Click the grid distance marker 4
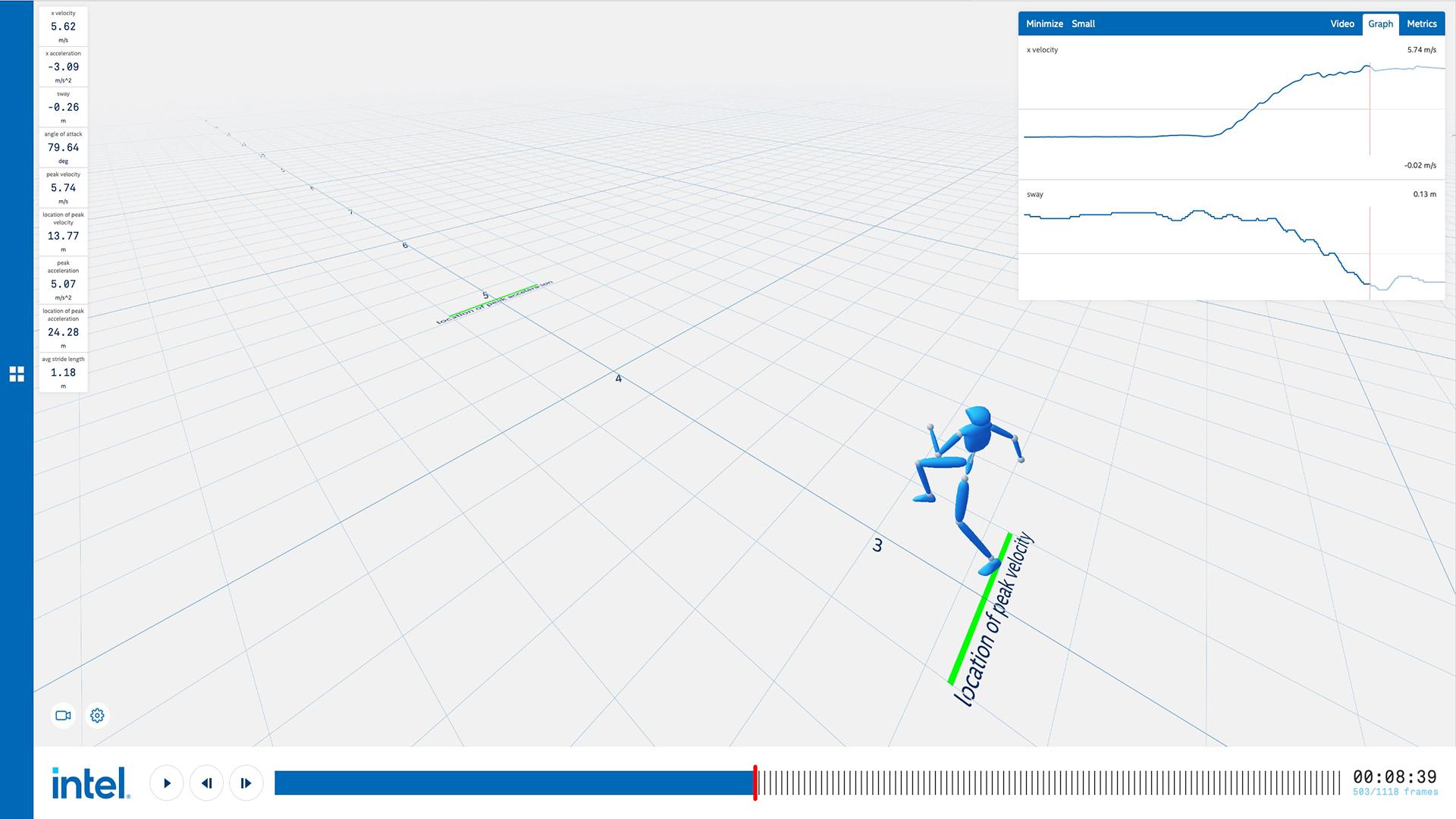1456x819 pixels. (x=618, y=378)
